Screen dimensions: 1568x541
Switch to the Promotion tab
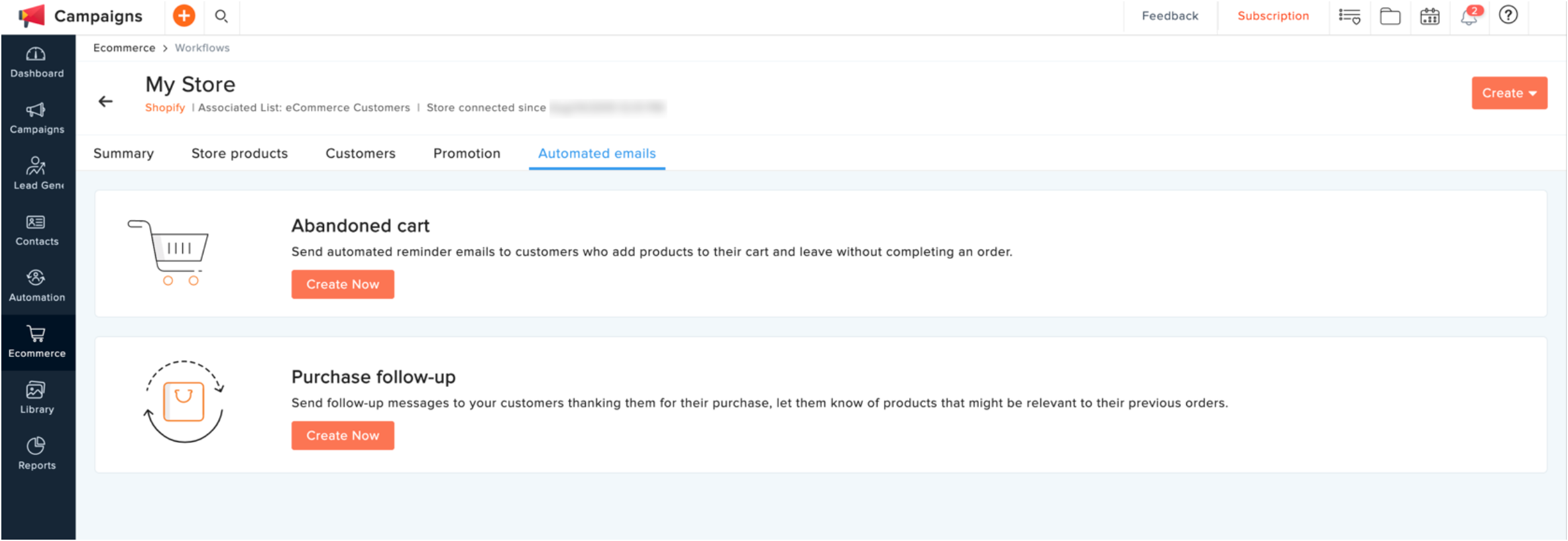467,154
